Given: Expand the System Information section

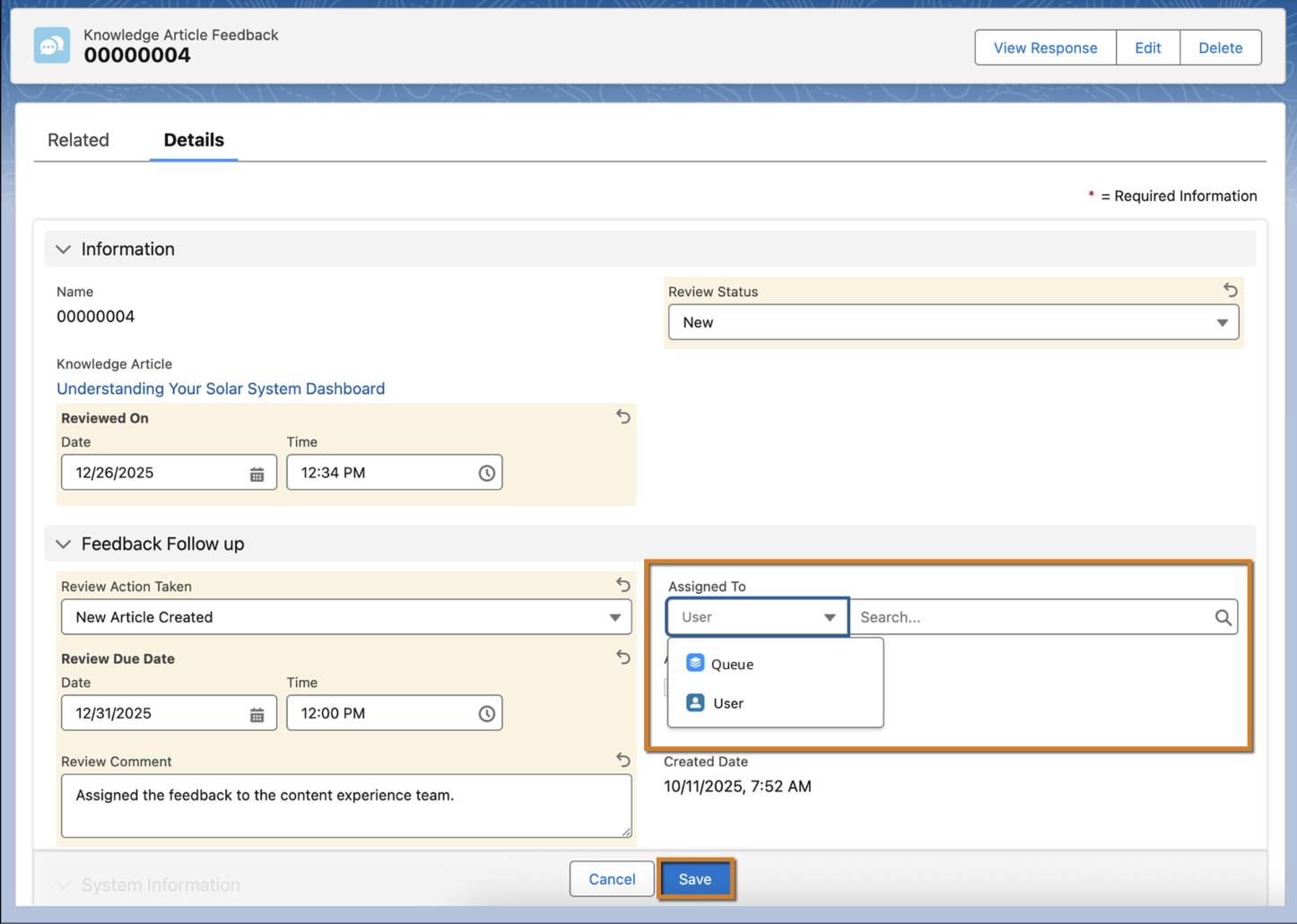Looking at the screenshot, I should pos(63,885).
